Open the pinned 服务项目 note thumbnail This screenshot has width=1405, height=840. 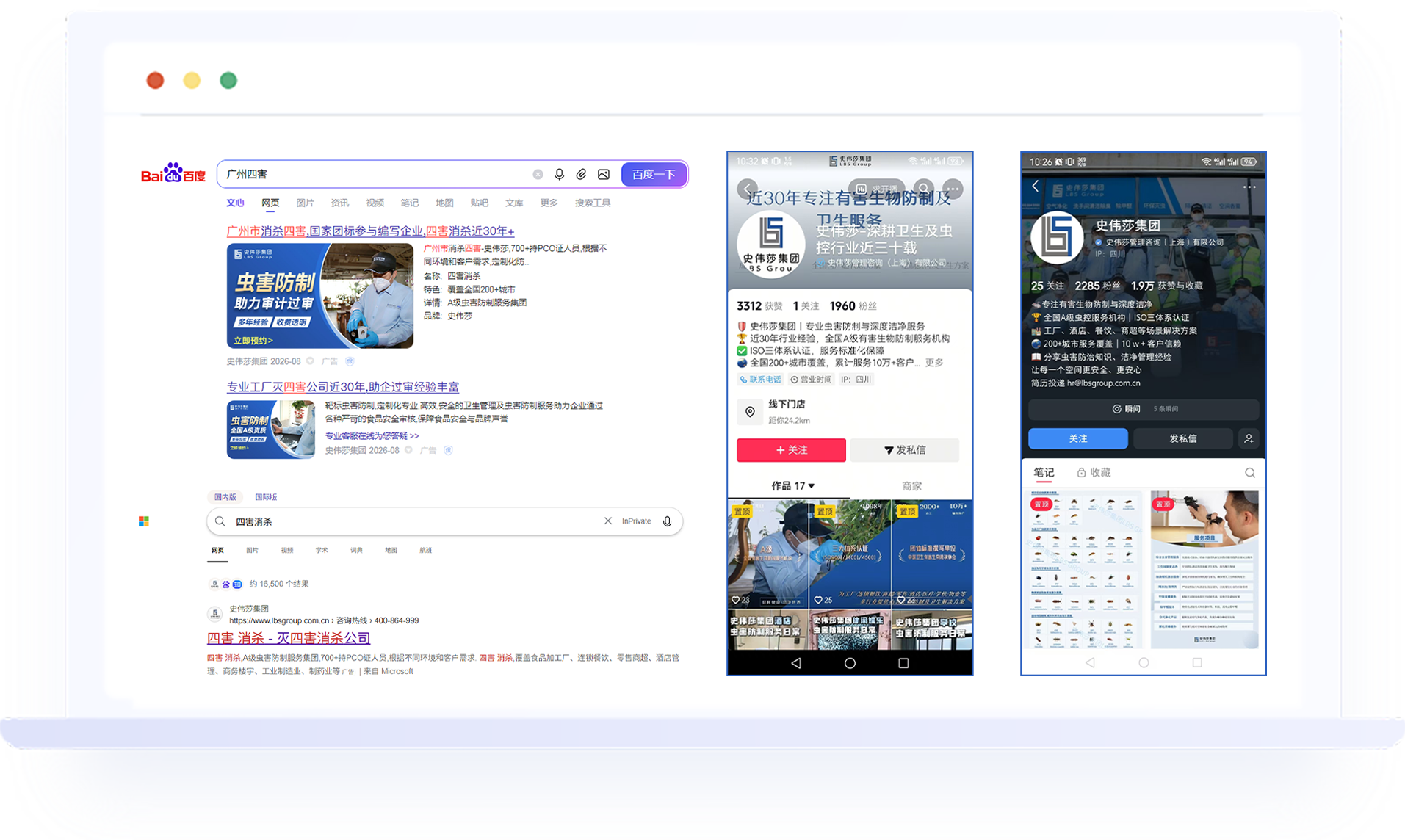[x=1204, y=570]
